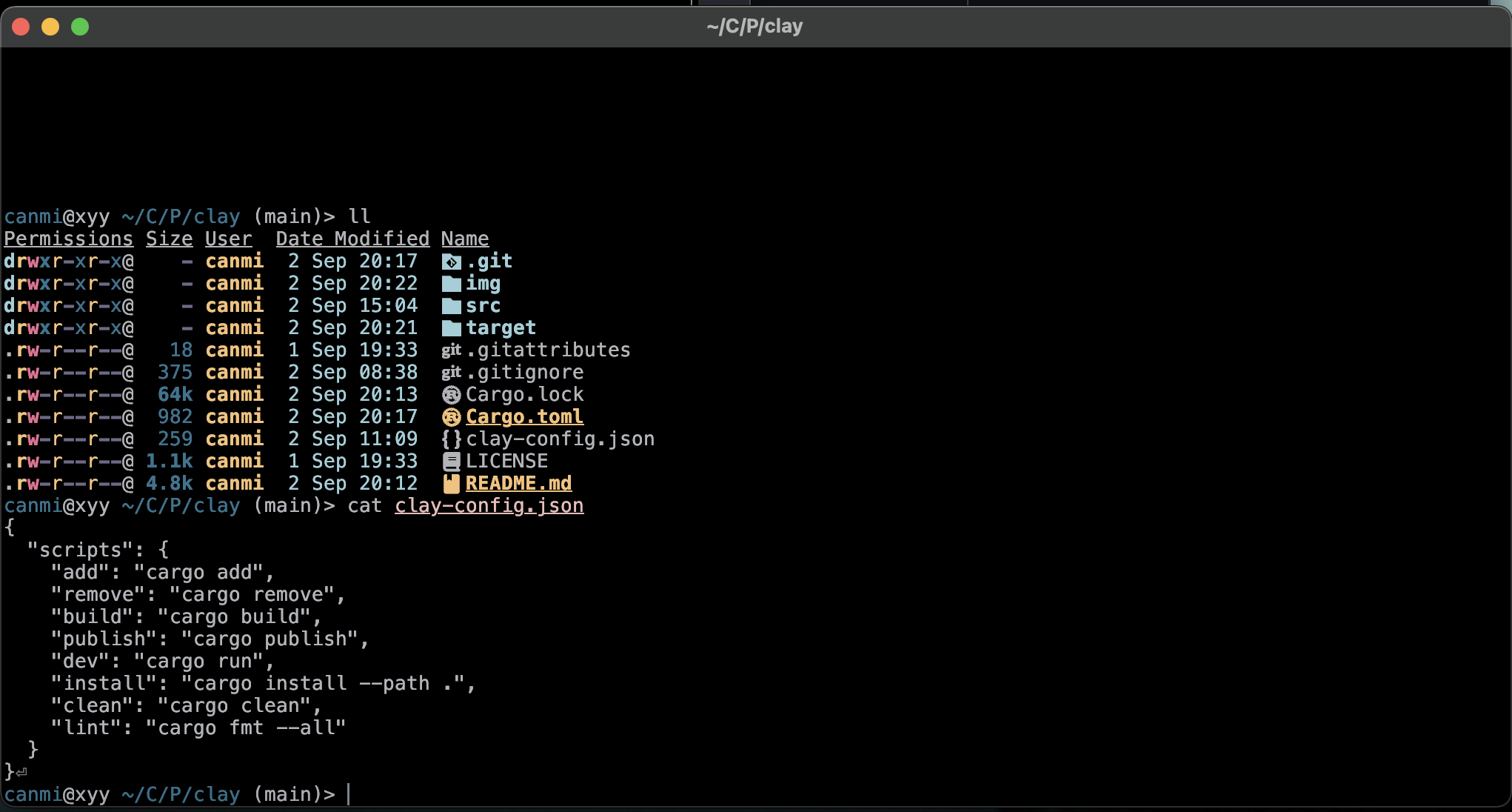Click the Date Modified column header
This screenshot has height=812, width=1512.
(352, 239)
